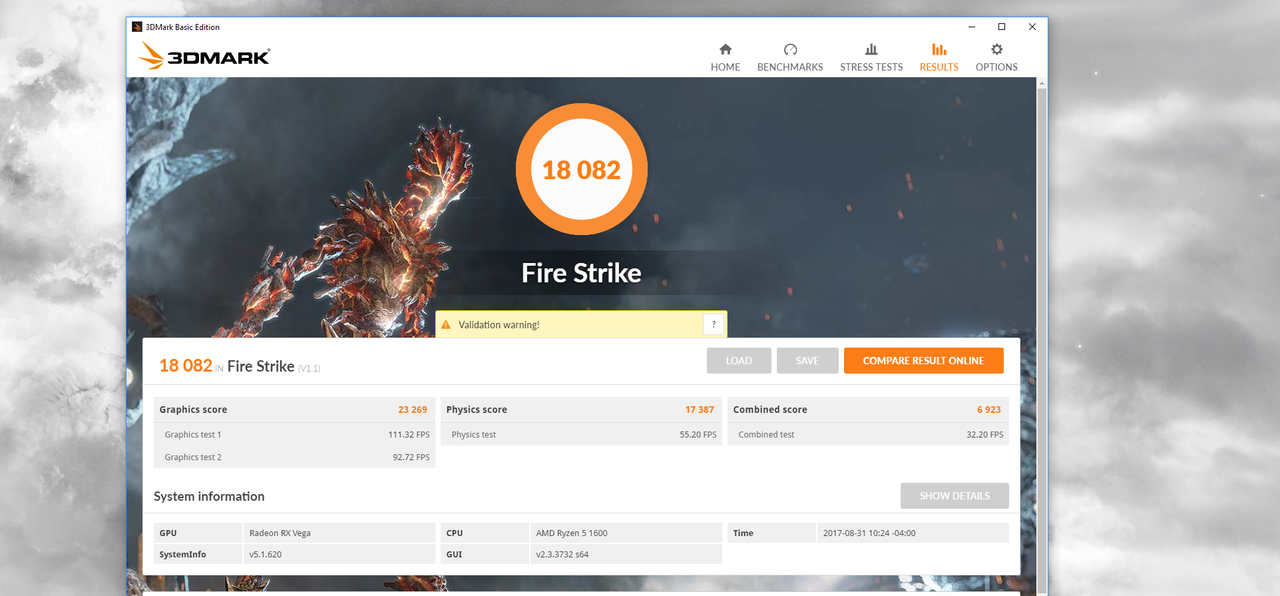This screenshot has width=1280, height=596.
Task: Click the Fire Strike title text
Action: (581, 272)
